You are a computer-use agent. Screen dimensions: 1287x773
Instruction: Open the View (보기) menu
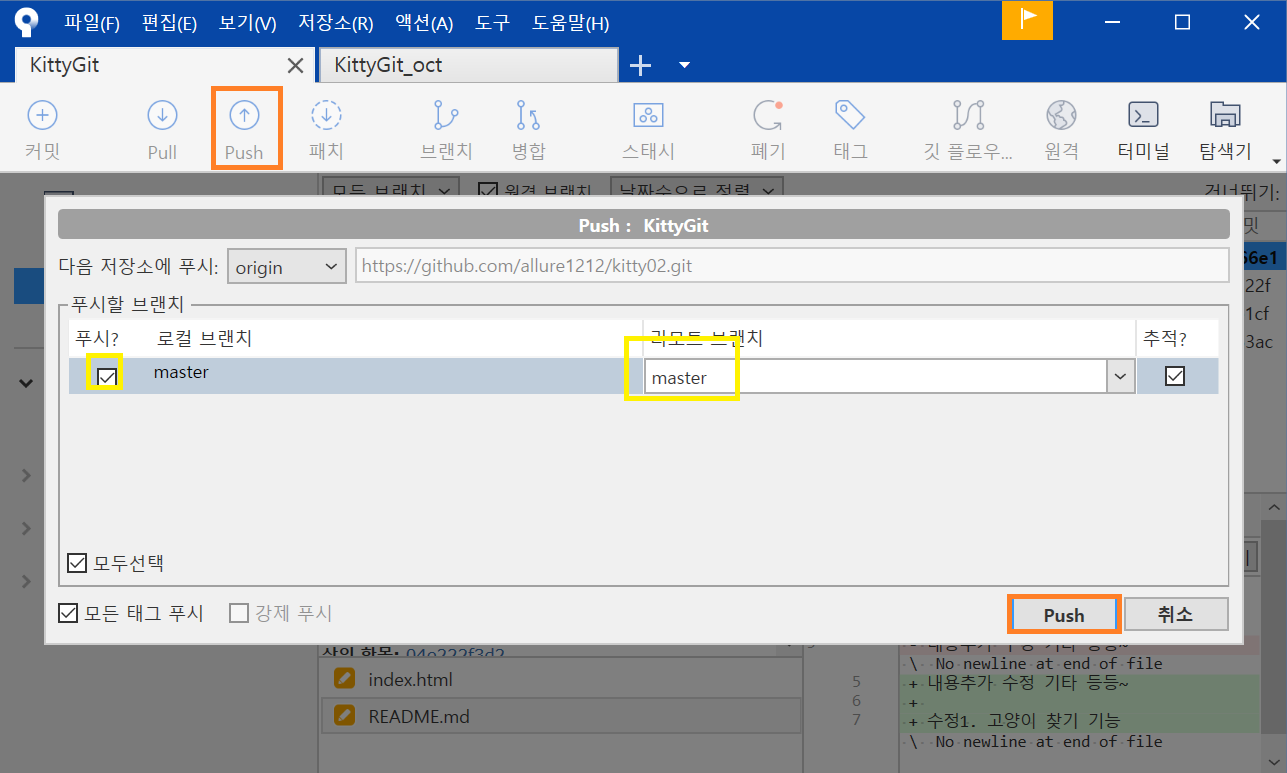pos(248,23)
